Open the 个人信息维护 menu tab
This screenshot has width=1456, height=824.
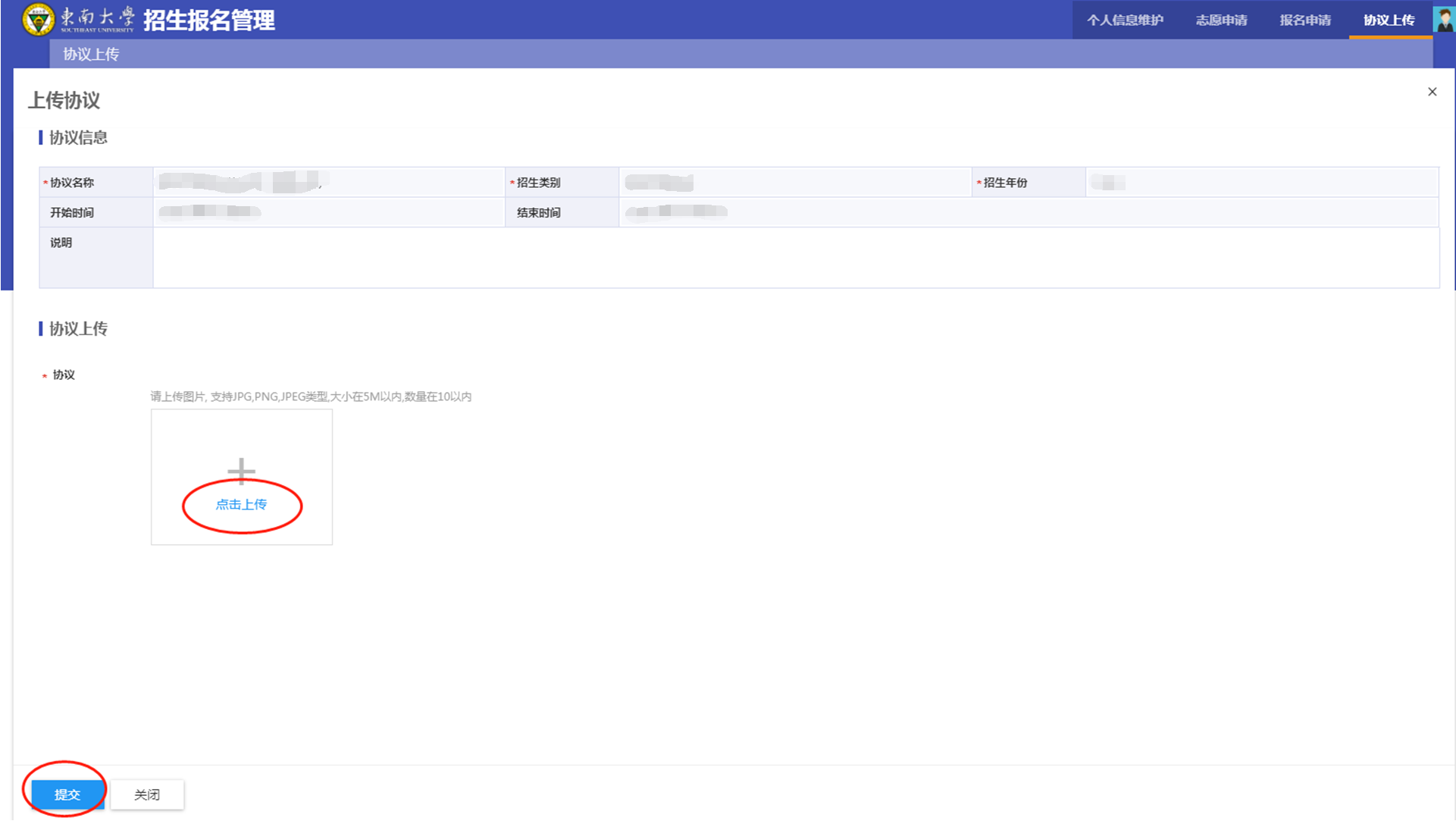coord(1125,20)
